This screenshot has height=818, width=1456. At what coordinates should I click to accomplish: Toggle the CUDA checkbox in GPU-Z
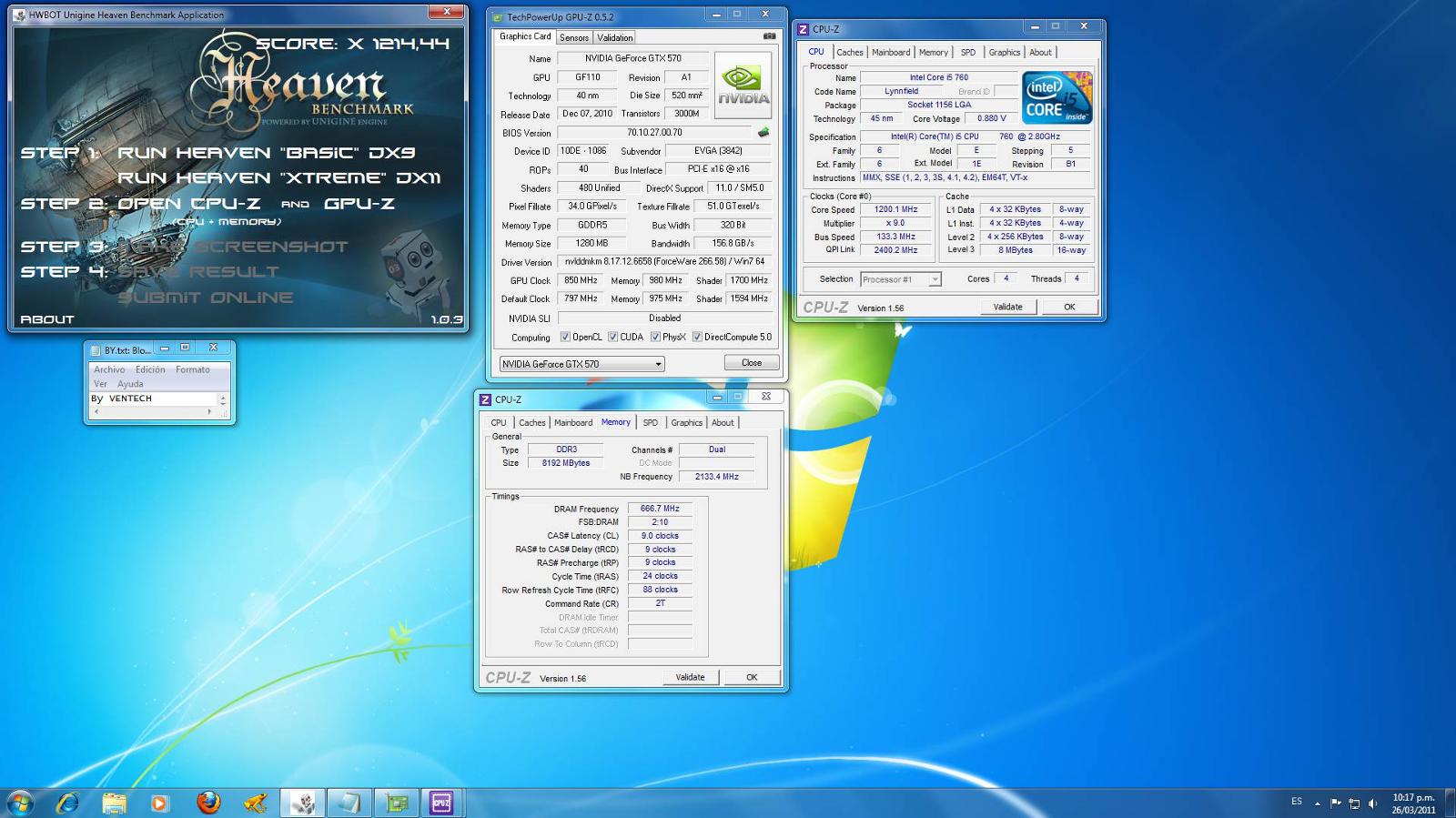click(x=612, y=337)
